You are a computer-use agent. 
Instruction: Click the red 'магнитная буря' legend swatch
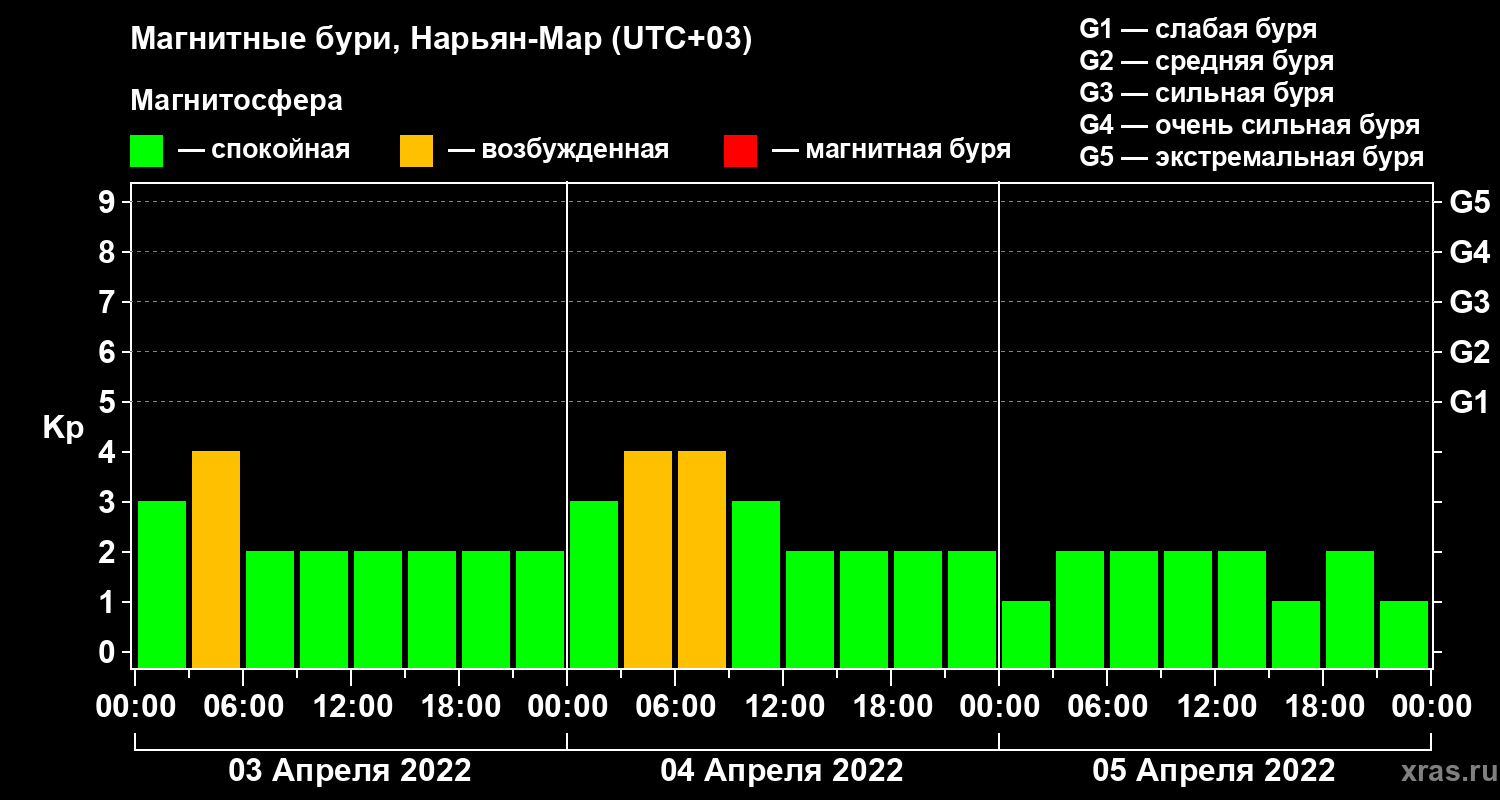[x=740, y=151]
